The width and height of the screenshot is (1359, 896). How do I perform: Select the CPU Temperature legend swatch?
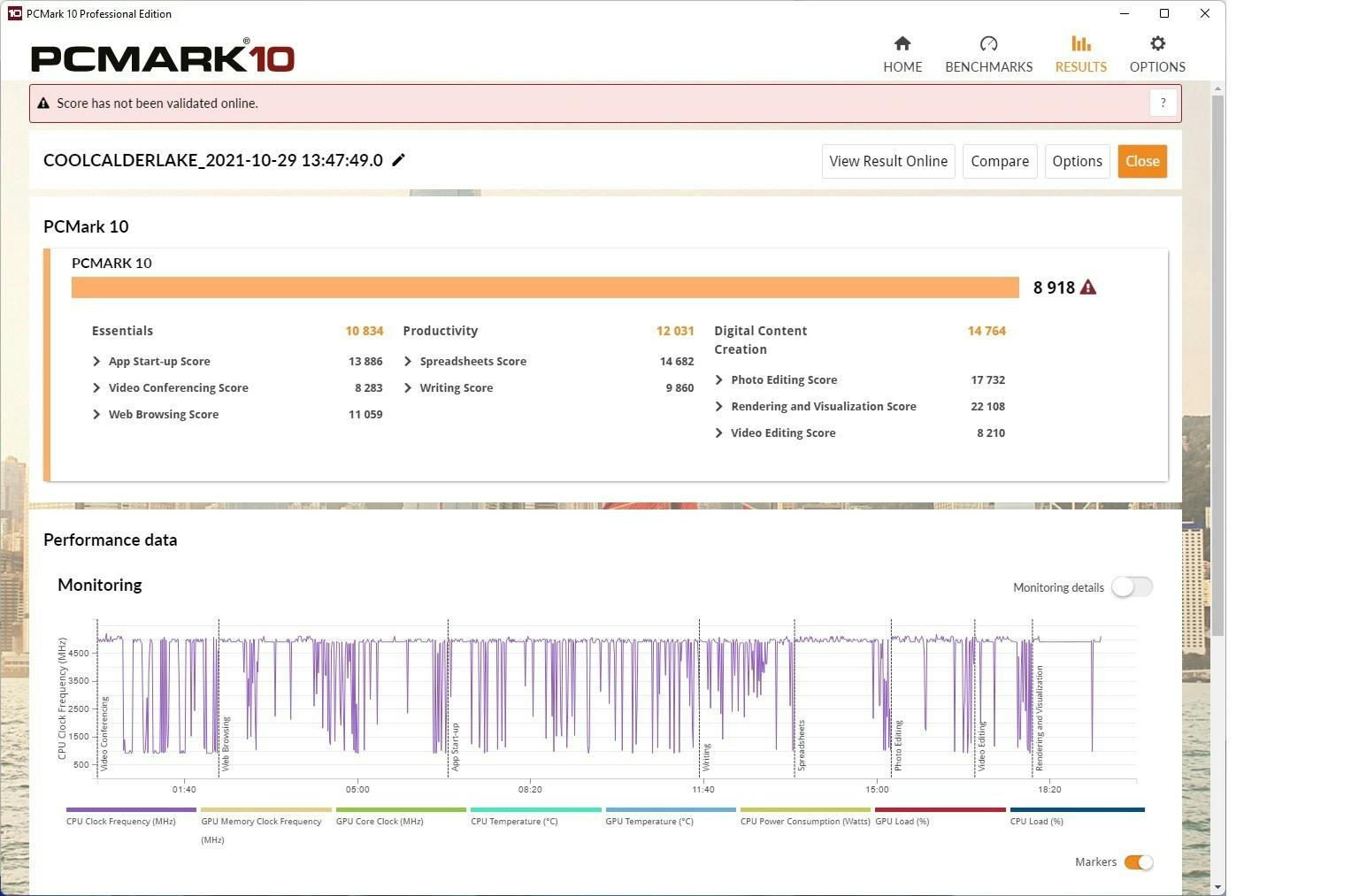click(535, 809)
